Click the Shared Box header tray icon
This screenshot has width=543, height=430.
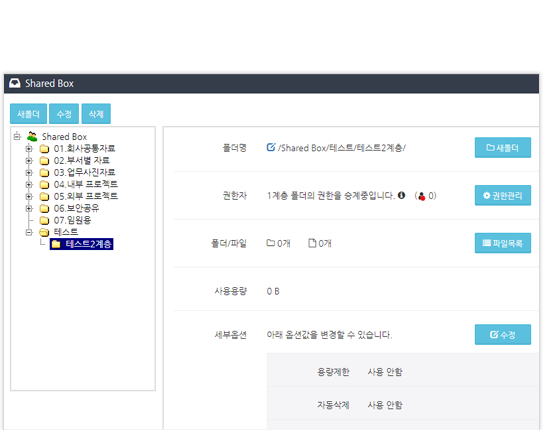pos(15,83)
